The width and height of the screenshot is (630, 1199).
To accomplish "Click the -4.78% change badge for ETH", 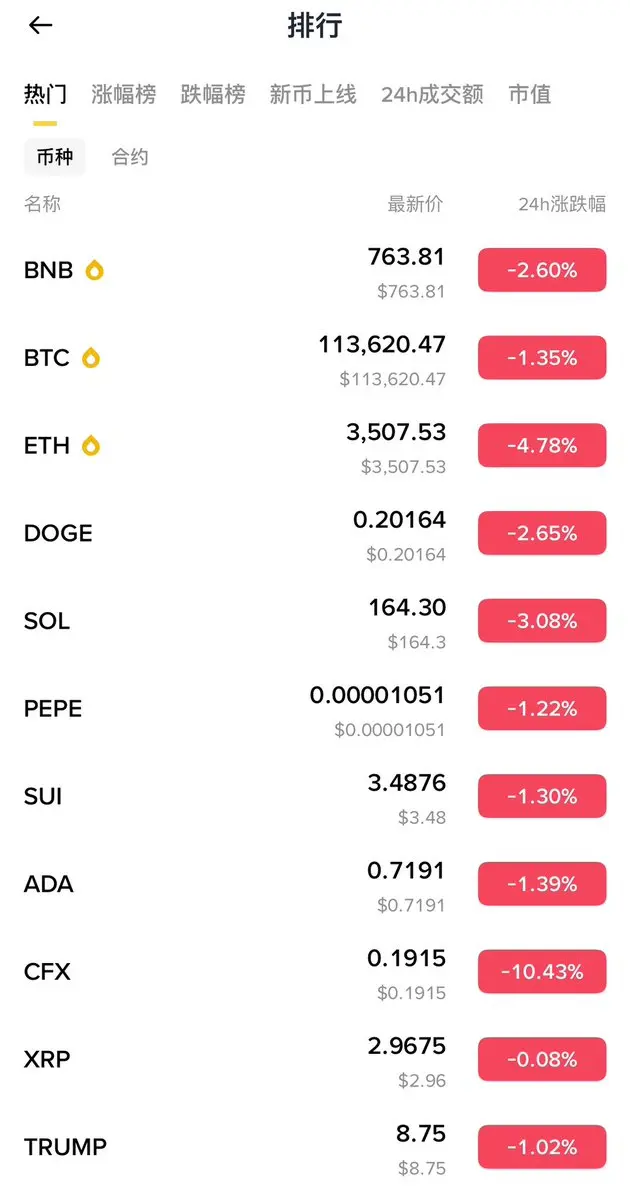I will pos(542,446).
